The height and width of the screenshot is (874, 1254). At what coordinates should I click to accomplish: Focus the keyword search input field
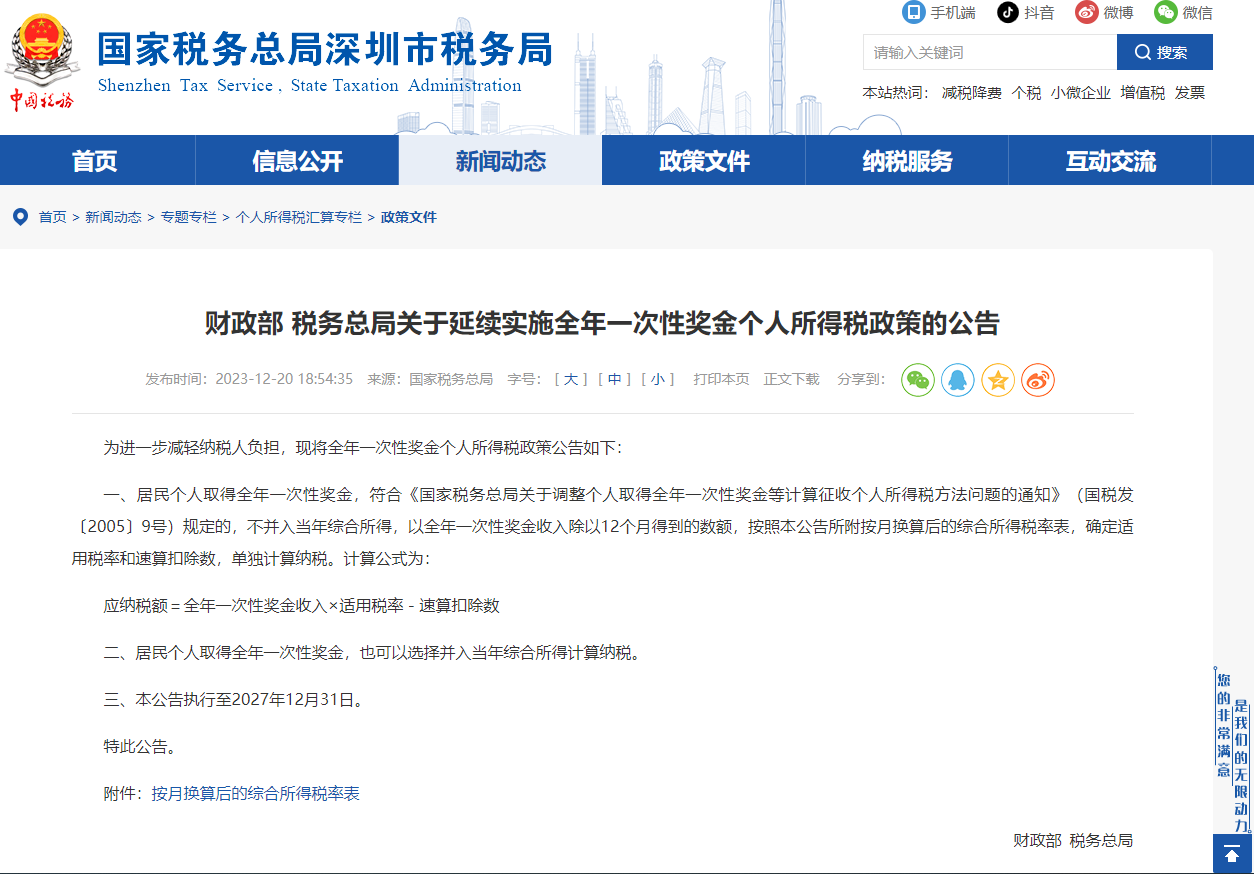coord(989,52)
